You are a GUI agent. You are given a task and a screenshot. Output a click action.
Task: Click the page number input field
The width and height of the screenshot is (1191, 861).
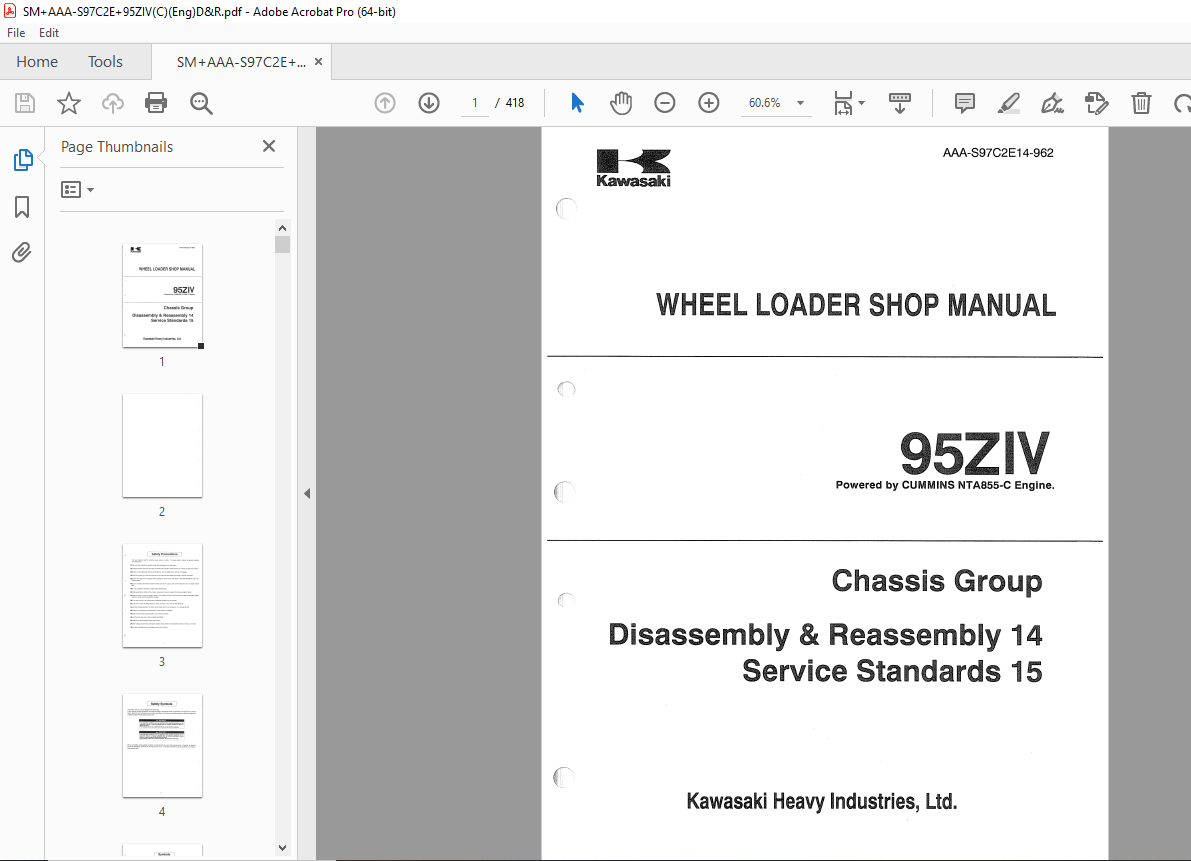[x=475, y=102]
